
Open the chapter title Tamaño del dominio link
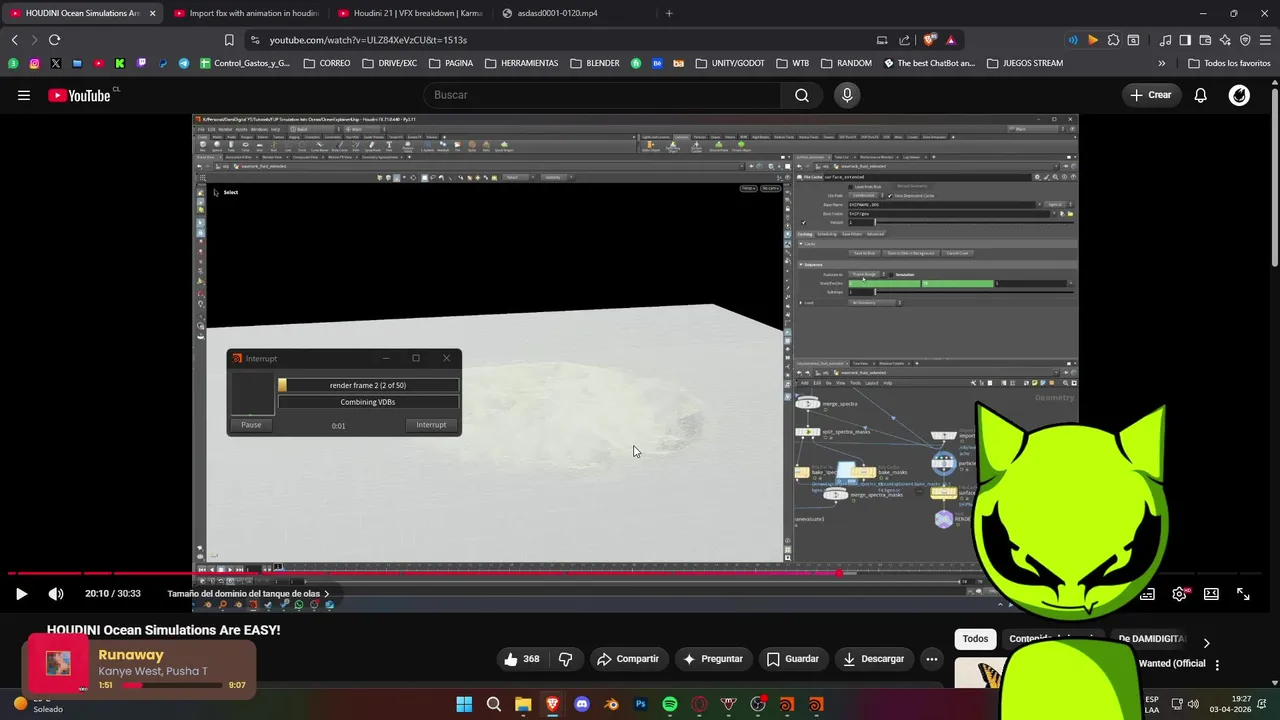pyautogui.click(x=248, y=594)
